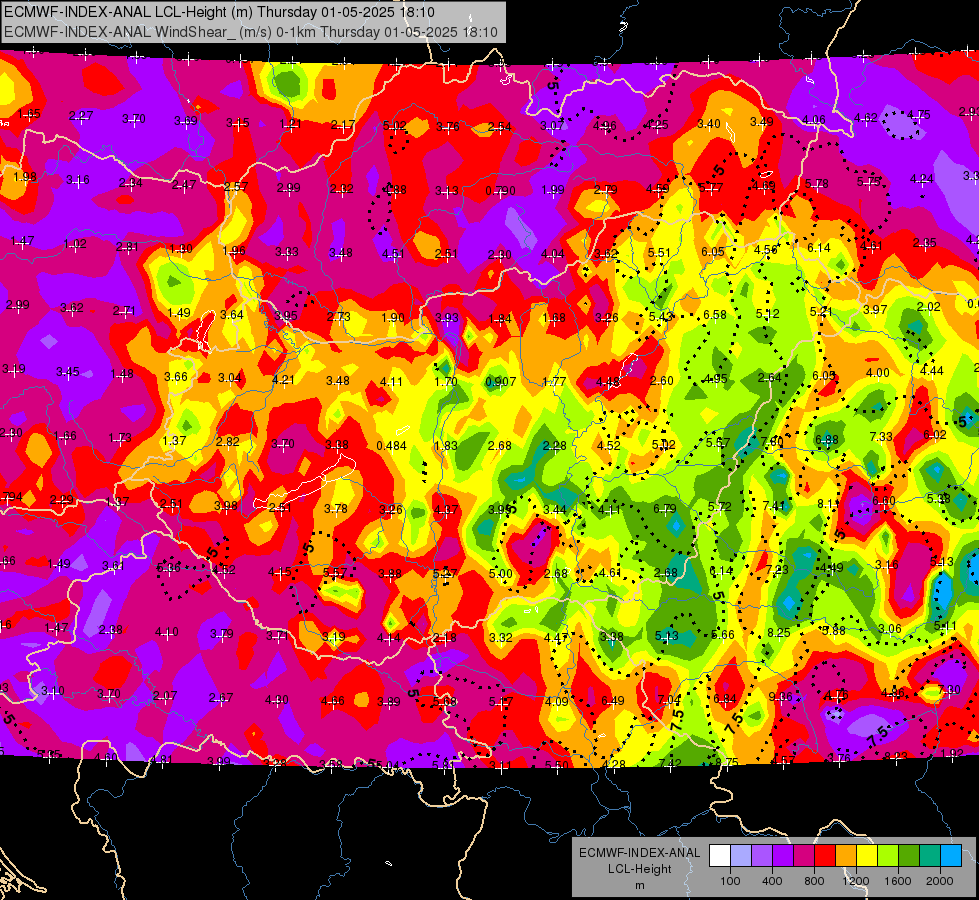Click the legend tick label 2000

[x=940, y=881]
